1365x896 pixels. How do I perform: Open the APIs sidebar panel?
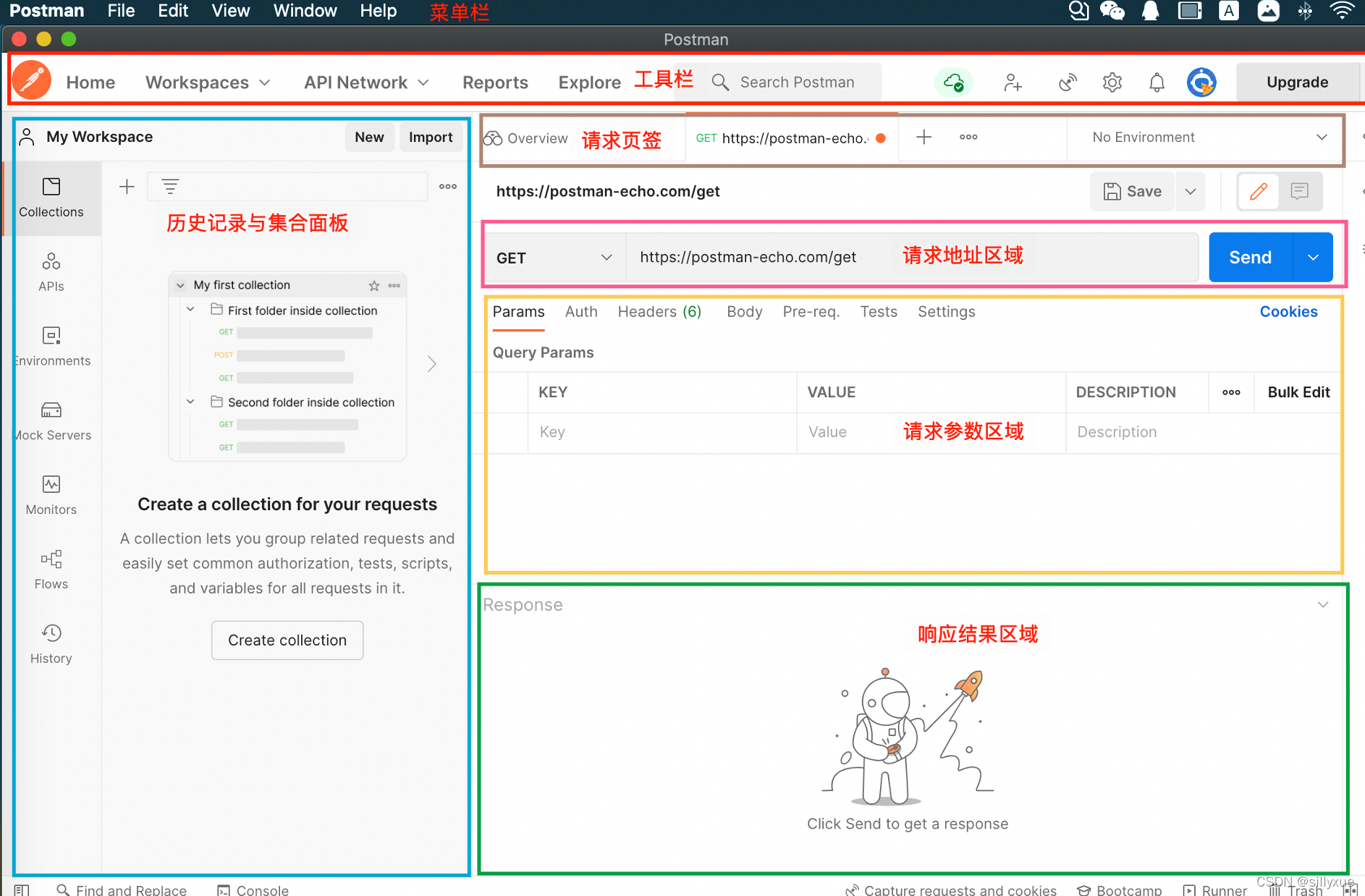pos(51,272)
